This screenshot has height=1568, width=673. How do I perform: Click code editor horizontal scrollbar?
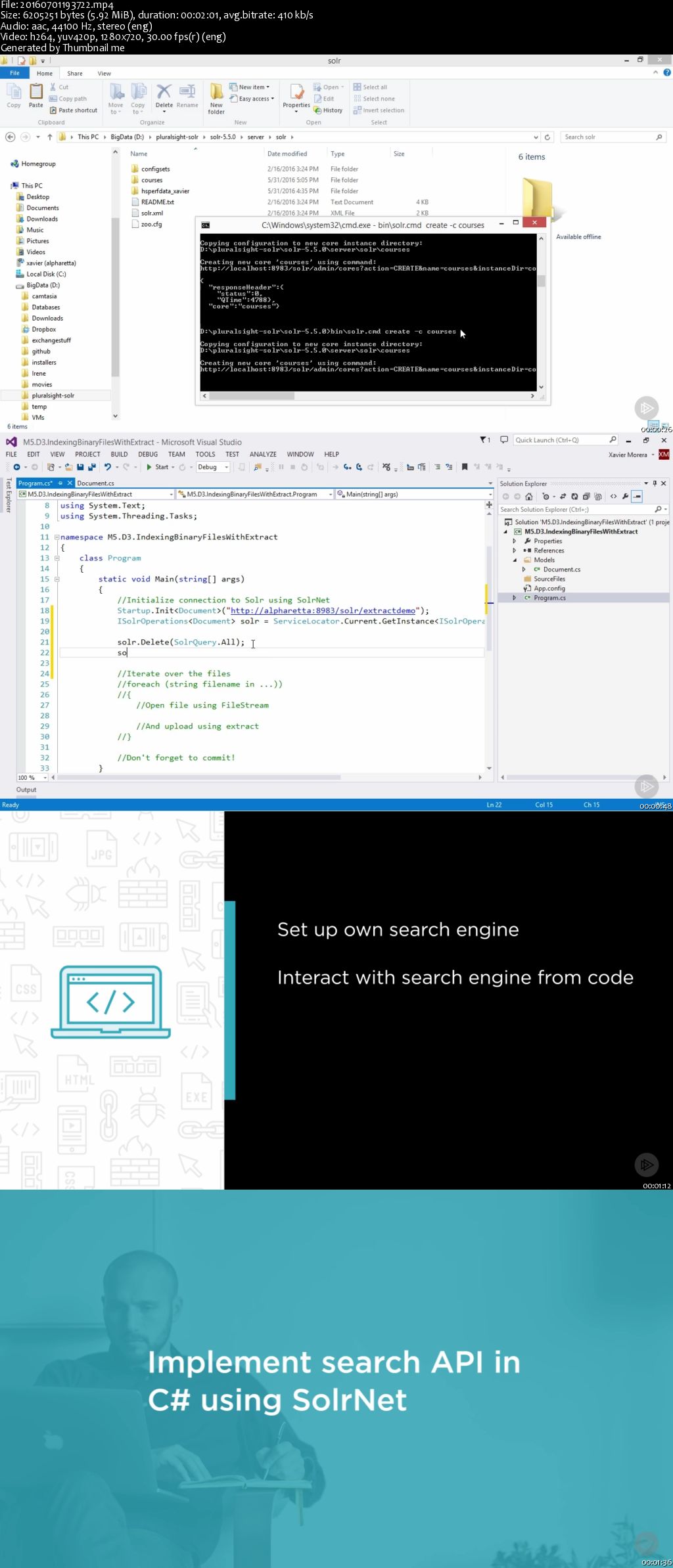click(x=199, y=777)
